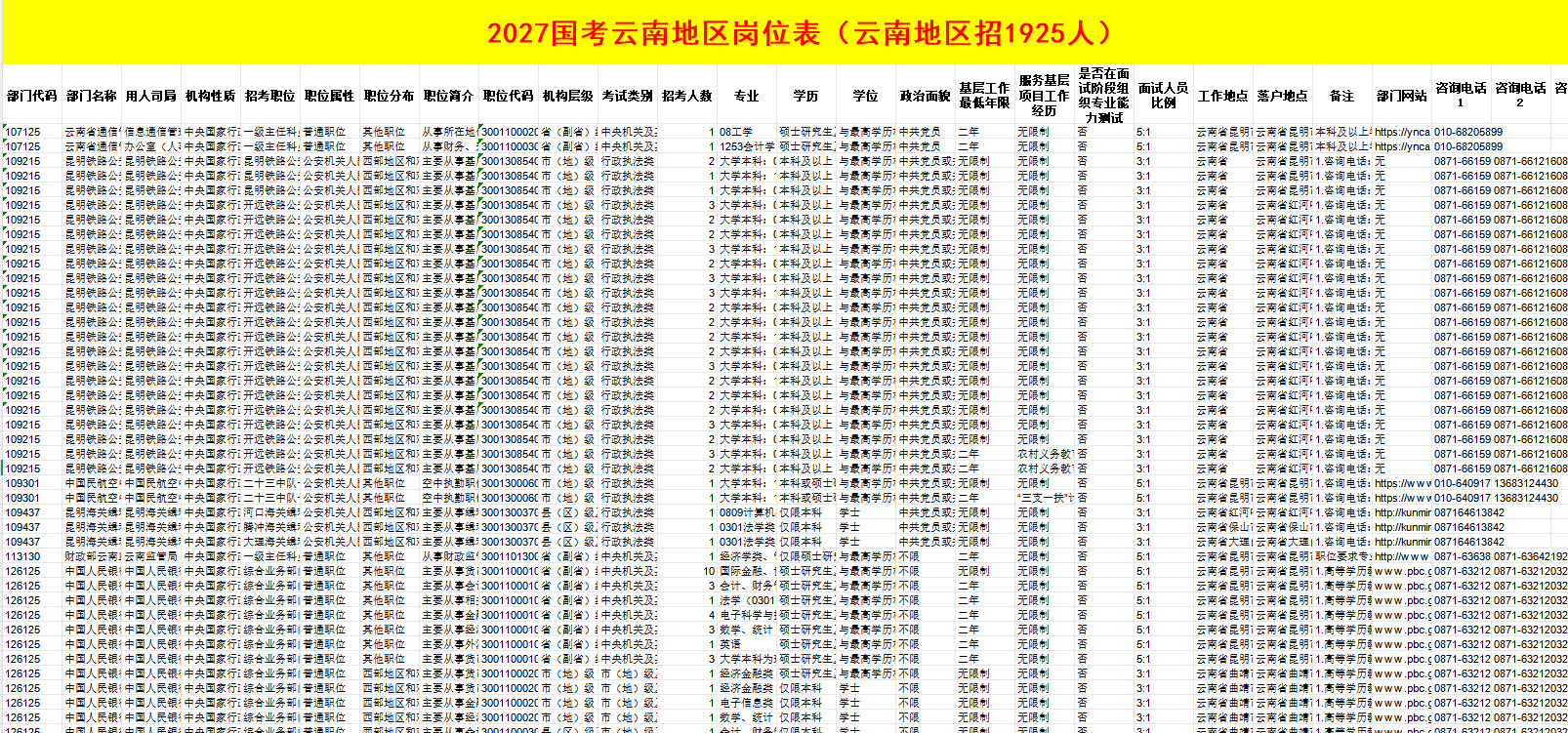Screen dimensions: 1568x733
Task: Select the '备注' column header
Action: pos(1342,96)
